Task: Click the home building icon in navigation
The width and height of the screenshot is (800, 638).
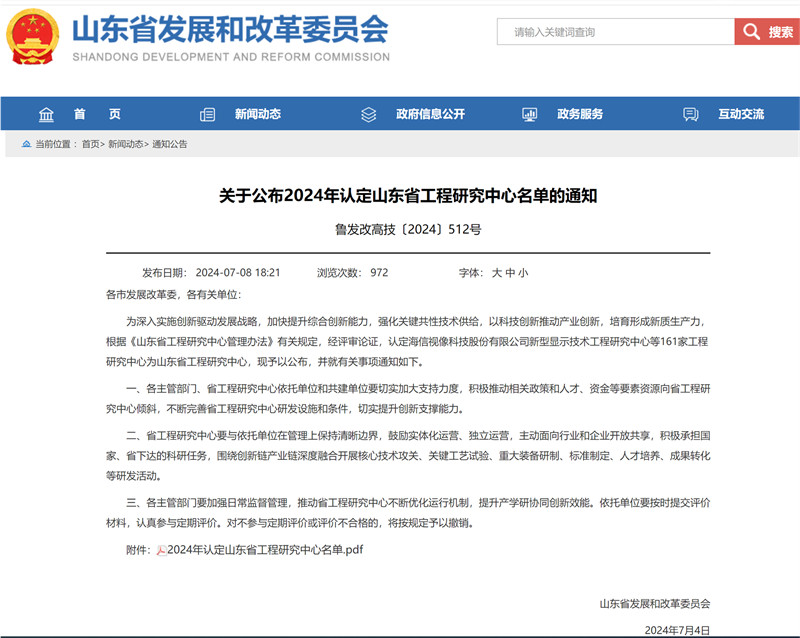Action: click(x=46, y=114)
